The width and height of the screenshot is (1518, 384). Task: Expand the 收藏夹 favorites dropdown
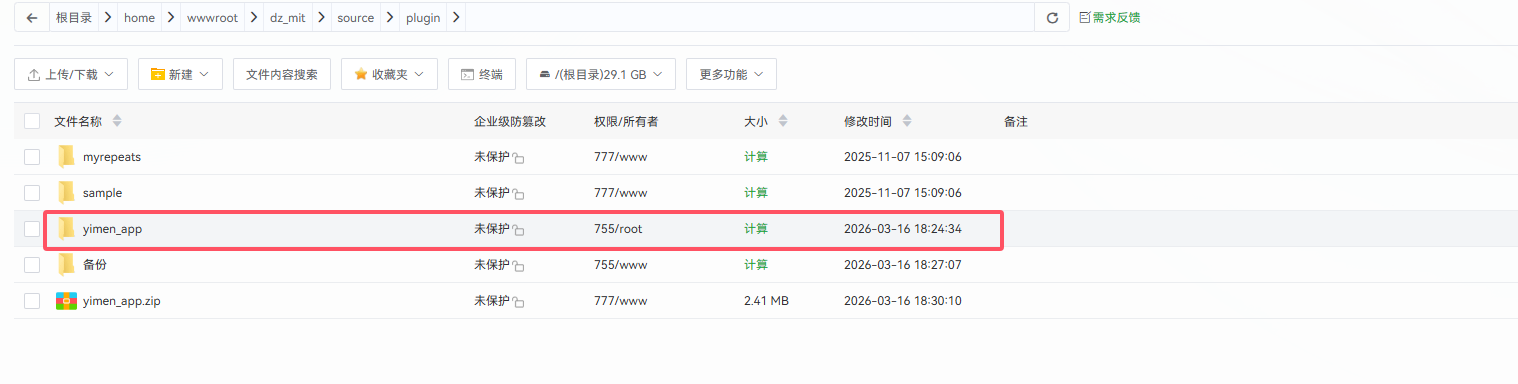tap(389, 74)
